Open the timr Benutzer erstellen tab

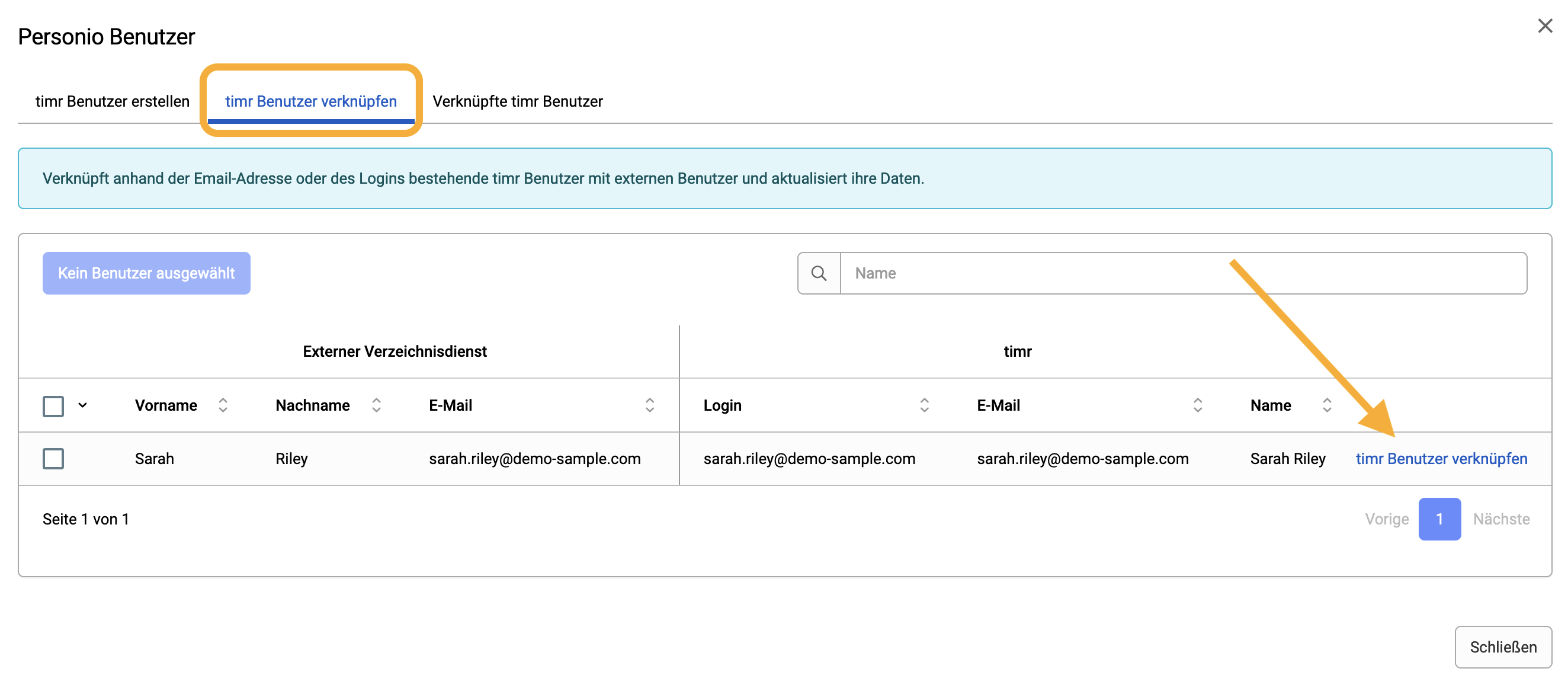click(113, 101)
